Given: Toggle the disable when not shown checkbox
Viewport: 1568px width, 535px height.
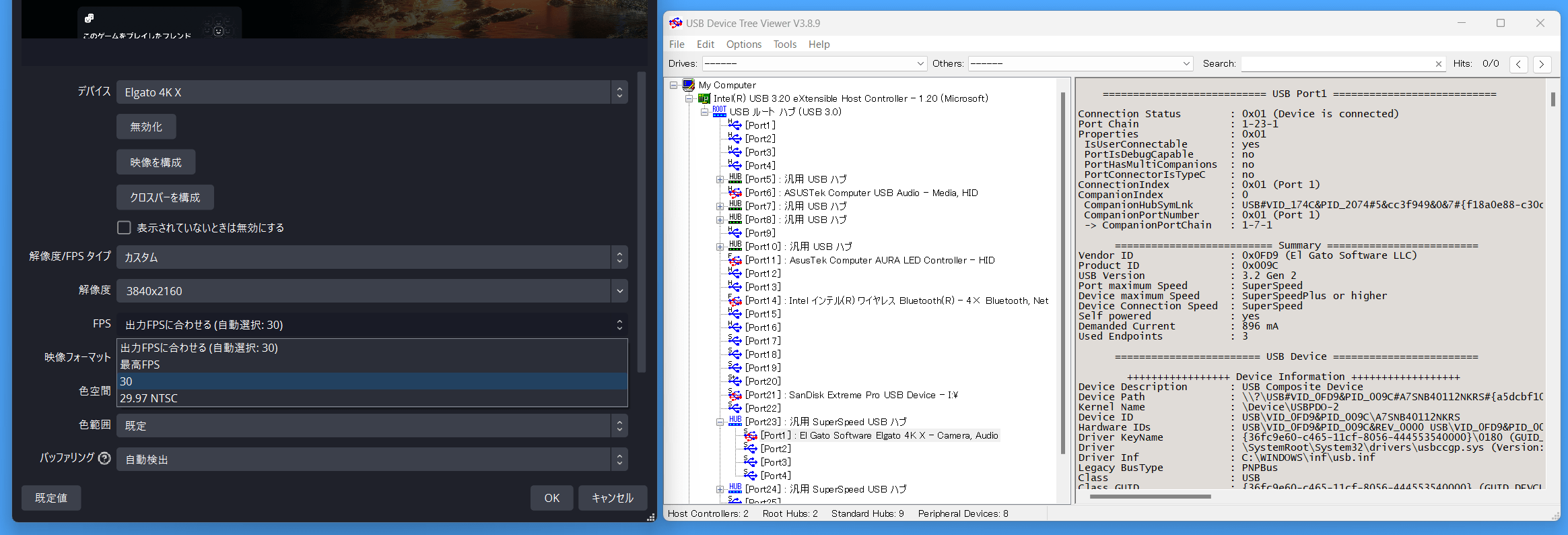Looking at the screenshot, I should pos(124,228).
